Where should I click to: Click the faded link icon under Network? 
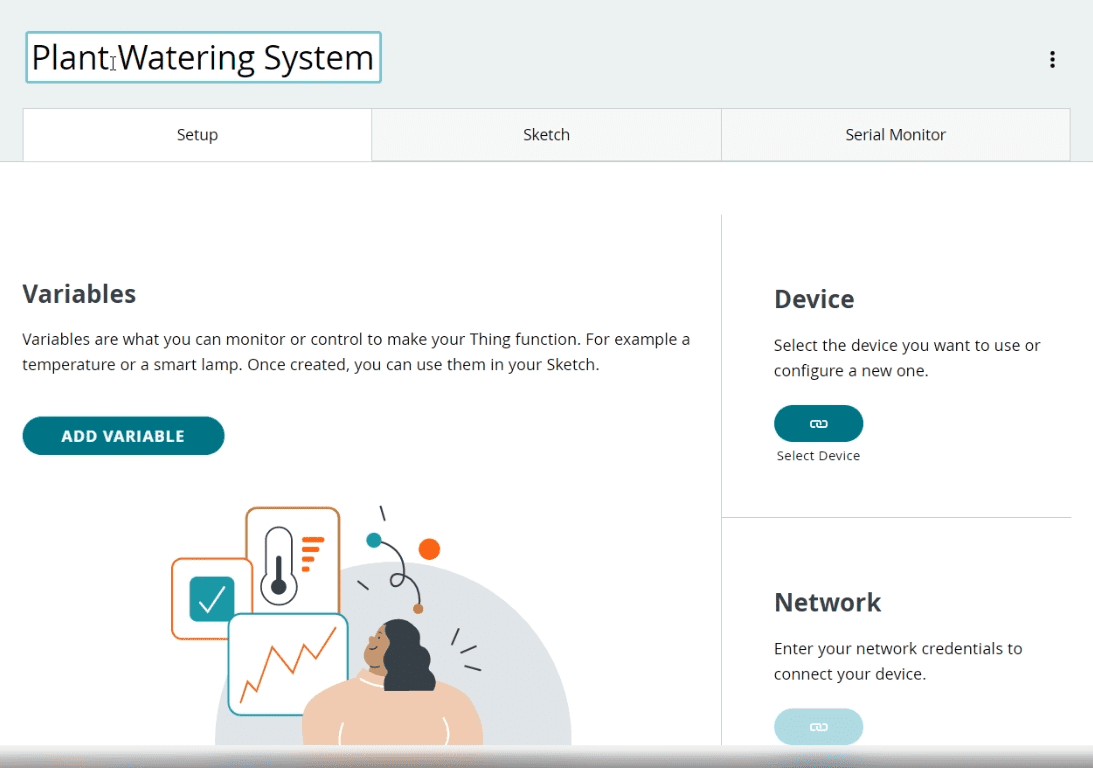click(x=818, y=726)
